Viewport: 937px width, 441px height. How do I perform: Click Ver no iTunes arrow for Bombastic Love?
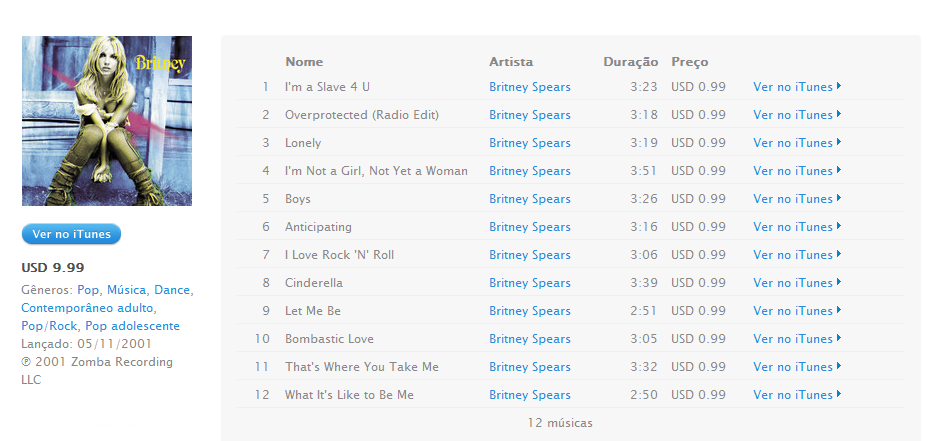click(x=797, y=339)
